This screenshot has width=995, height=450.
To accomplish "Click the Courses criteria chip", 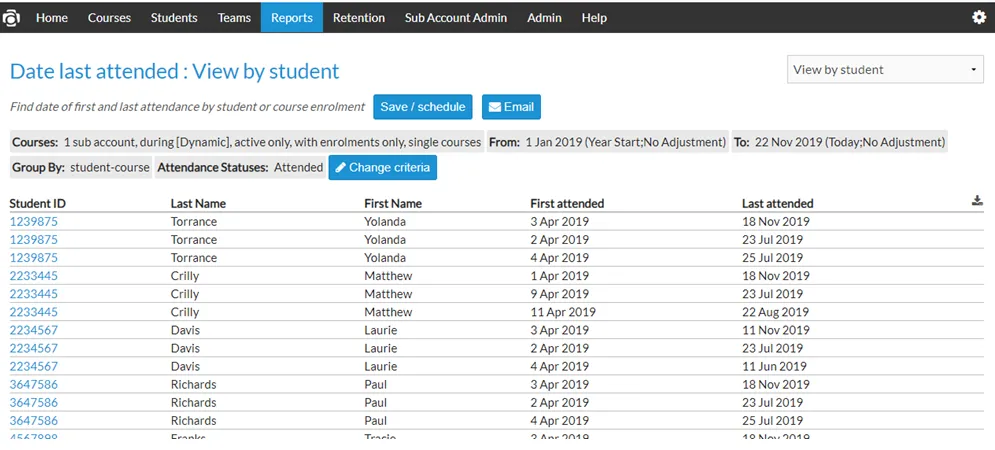I will pyautogui.click(x=247, y=142).
